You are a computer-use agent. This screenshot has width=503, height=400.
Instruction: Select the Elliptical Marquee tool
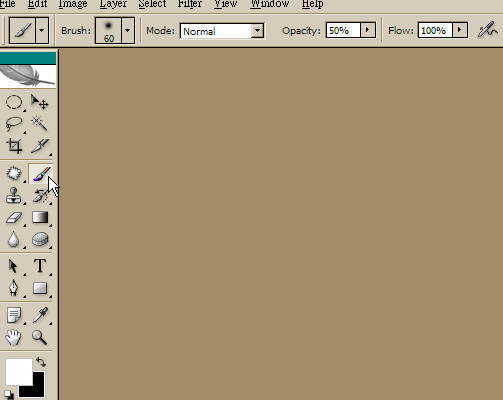14,102
